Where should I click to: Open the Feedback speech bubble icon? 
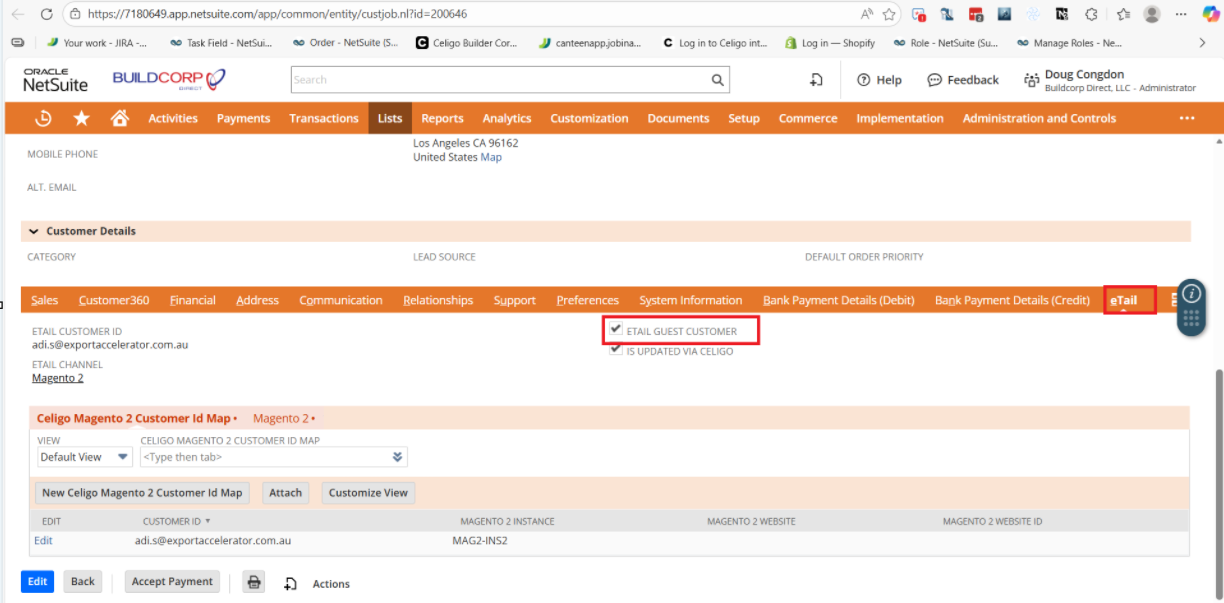click(934, 80)
